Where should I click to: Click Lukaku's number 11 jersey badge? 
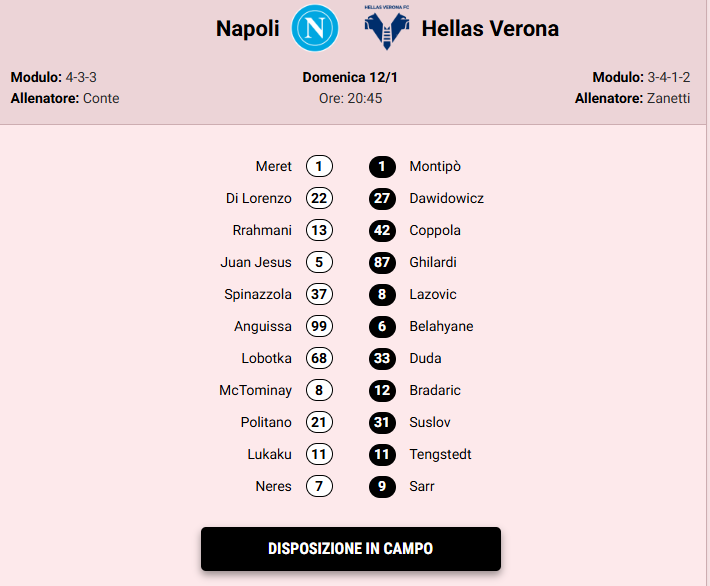319,455
